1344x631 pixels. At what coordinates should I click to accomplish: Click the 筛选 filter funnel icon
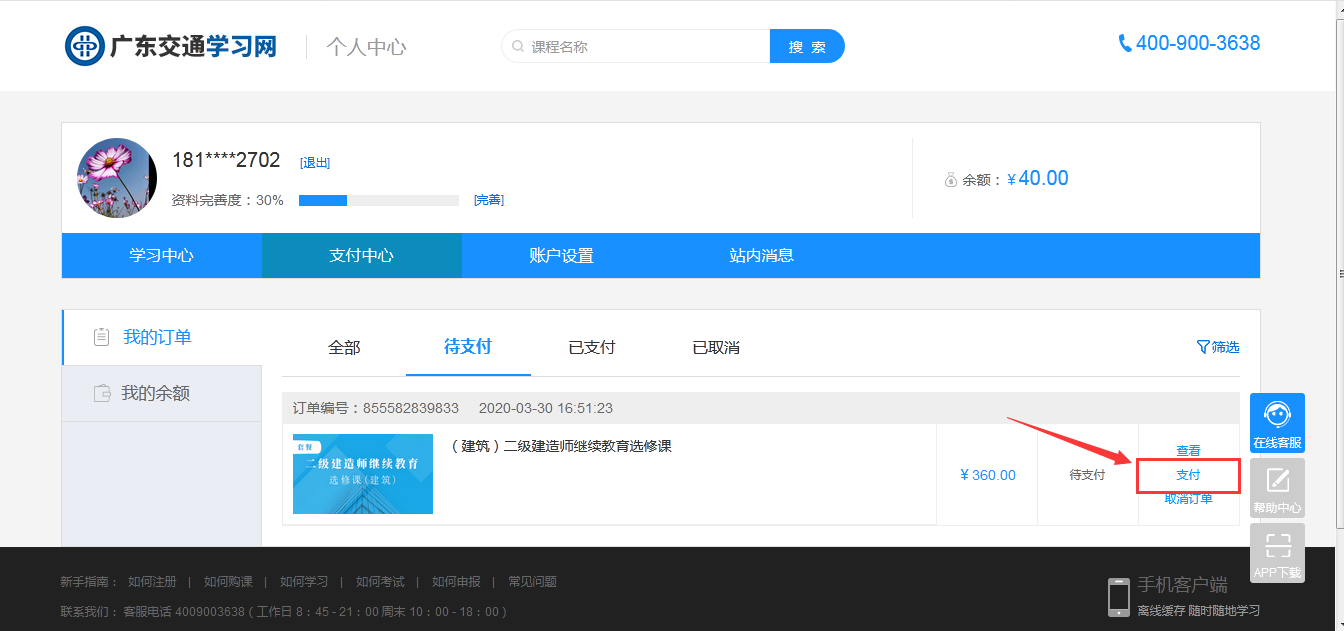[1203, 347]
